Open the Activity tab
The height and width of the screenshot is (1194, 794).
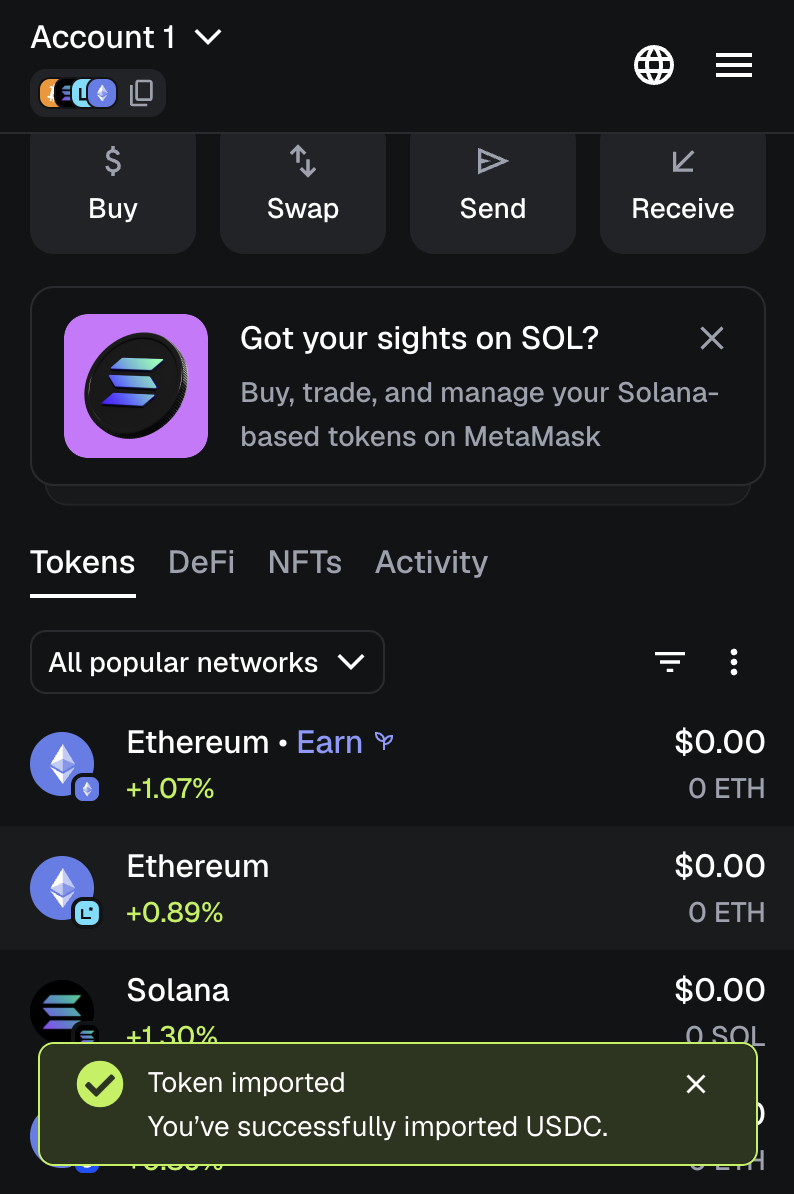point(431,562)
